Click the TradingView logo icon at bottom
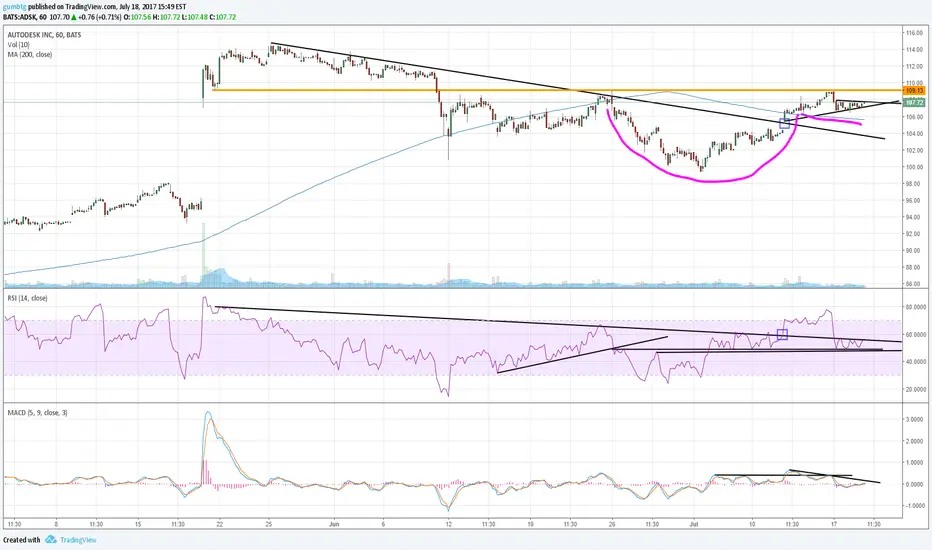Screen dimensions: 932x550 [x=51, y=539]
